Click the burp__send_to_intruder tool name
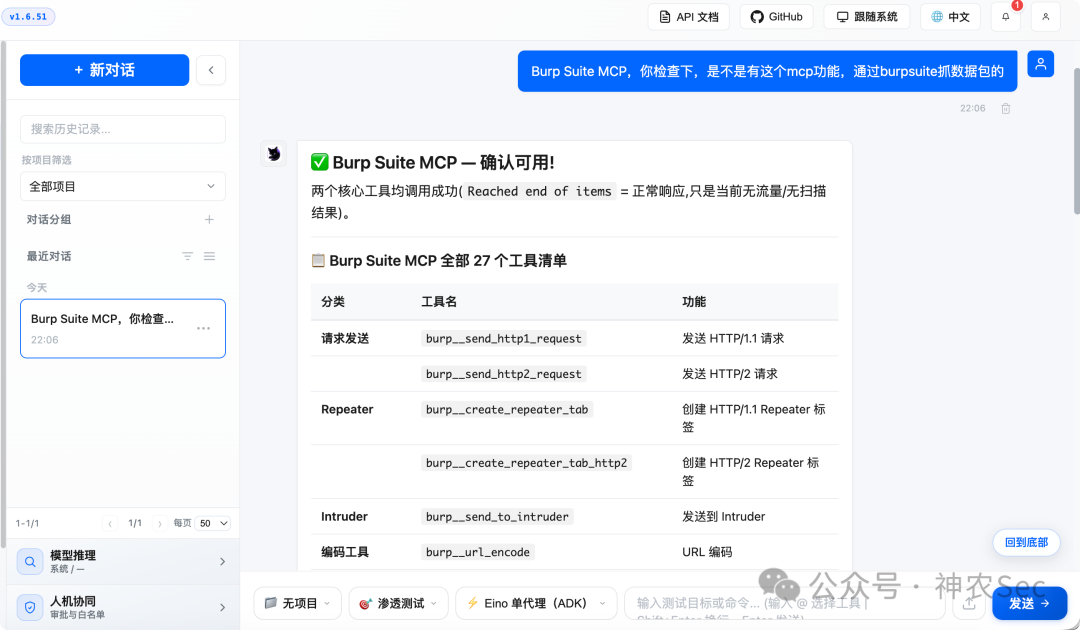 click(x=497, y=517)
